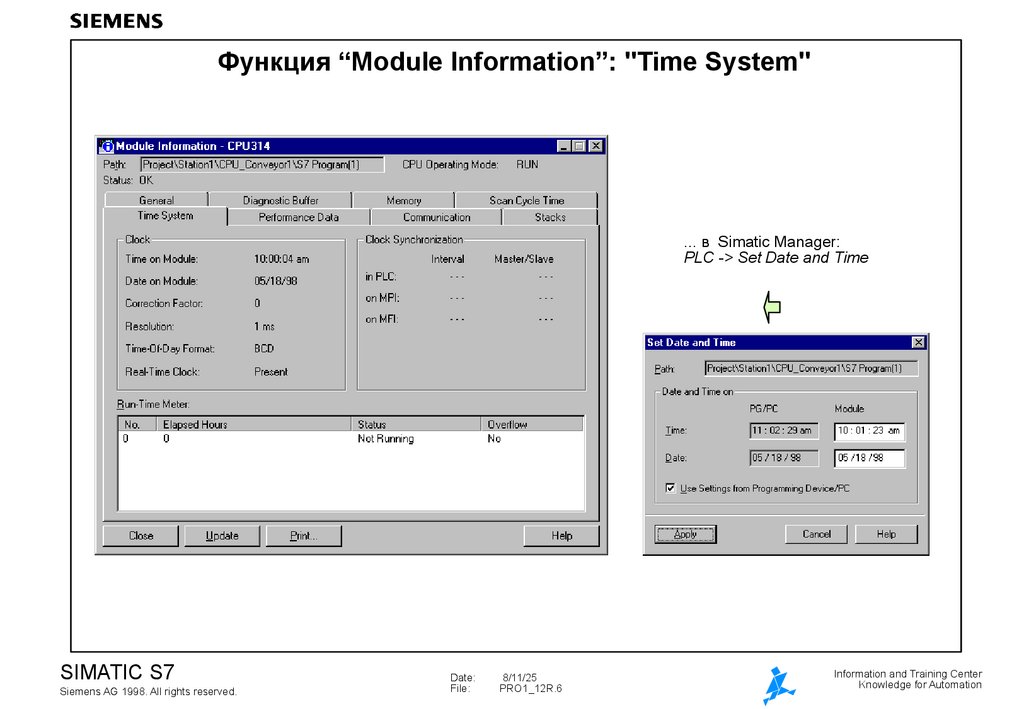Select row 0 in Run-Time Meter list
Viewport: 1024px width, 709px height.
(x=250, y=438)
